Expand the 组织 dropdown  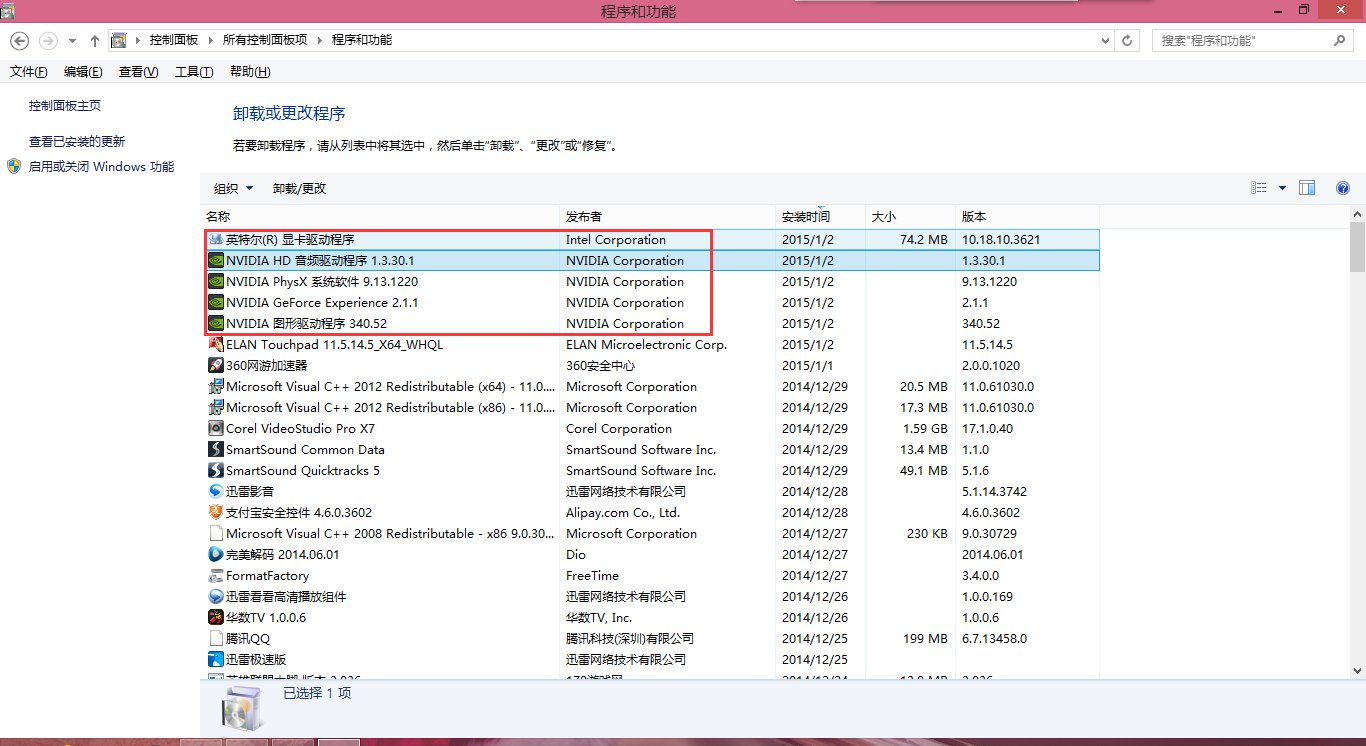pyautogui.click(x=233, y=189)
